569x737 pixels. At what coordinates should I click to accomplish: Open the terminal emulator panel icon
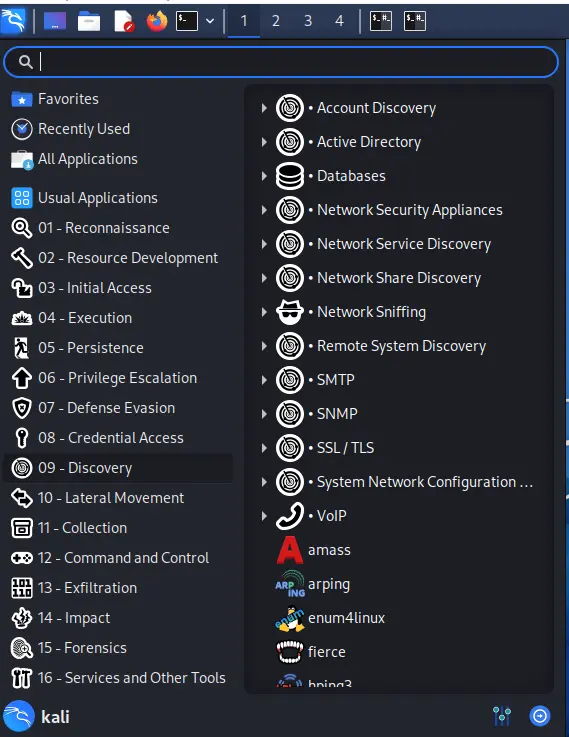[x=187, y=21]
